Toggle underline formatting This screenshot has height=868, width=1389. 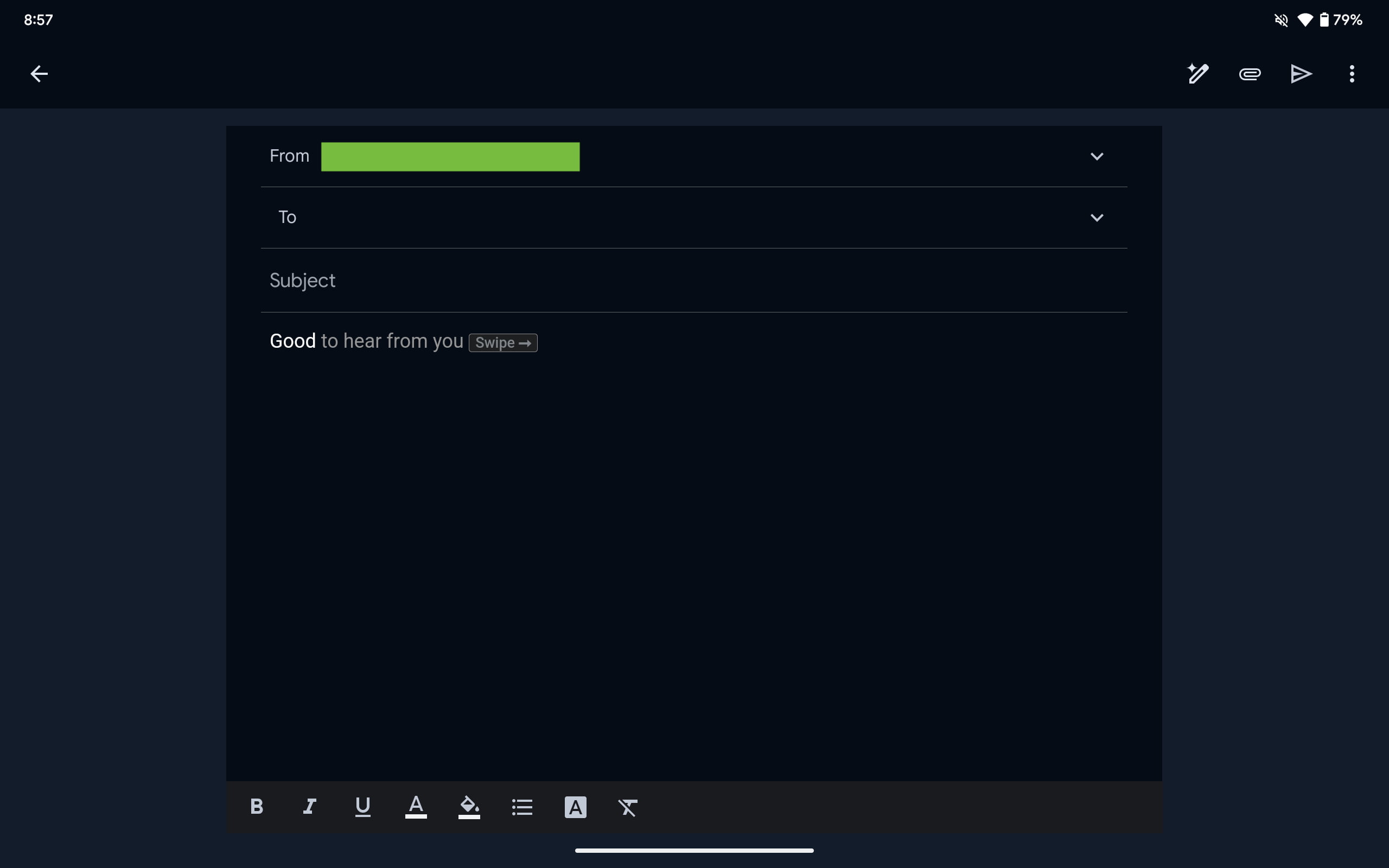(363, 807)
